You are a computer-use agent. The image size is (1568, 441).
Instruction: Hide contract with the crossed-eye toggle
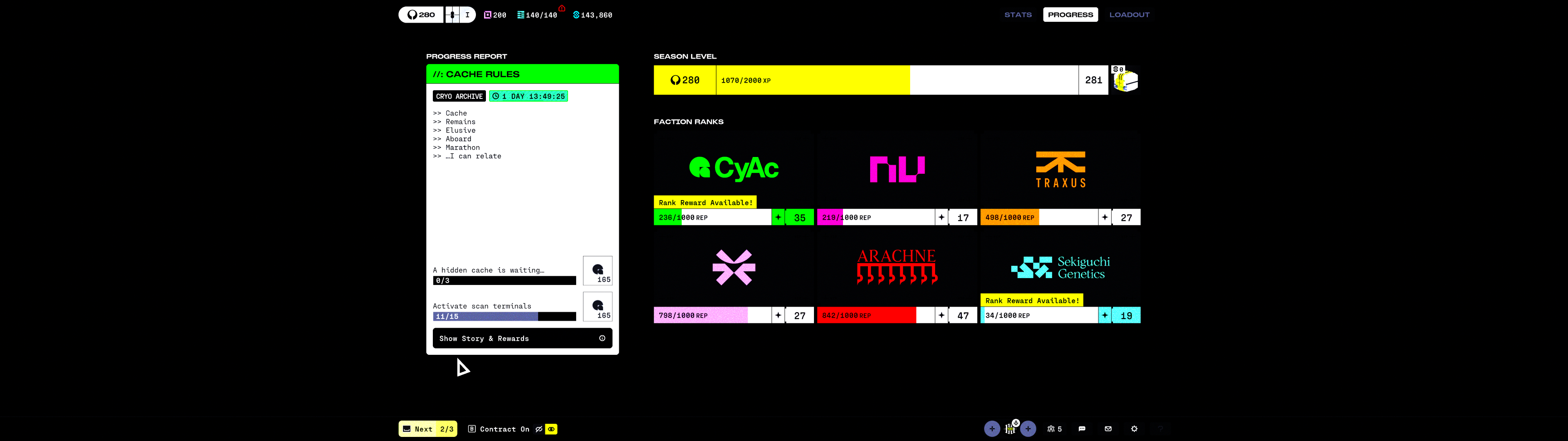click(539, 429)
